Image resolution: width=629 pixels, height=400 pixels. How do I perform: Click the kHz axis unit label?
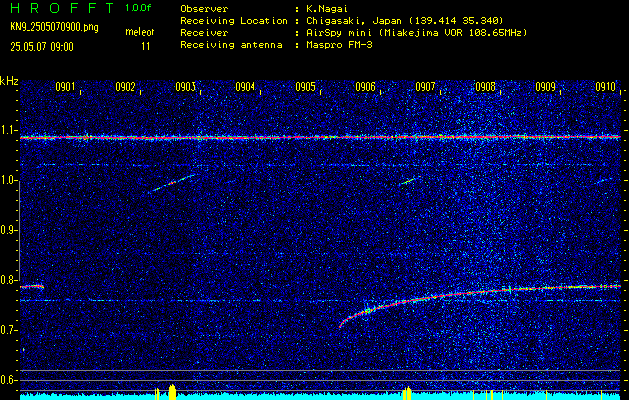pos(9,81)
